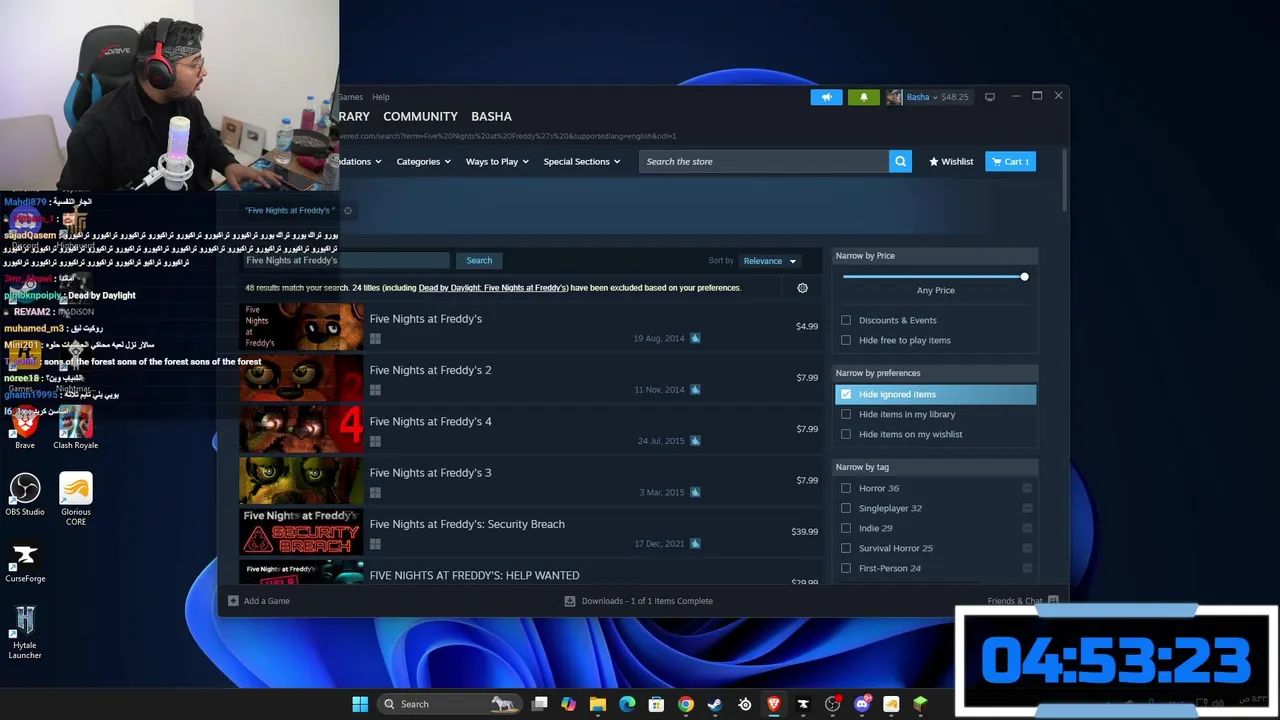
Task: Click review thumbs-up icon for Freddy's 2
Action: click(x=695, y=390)
